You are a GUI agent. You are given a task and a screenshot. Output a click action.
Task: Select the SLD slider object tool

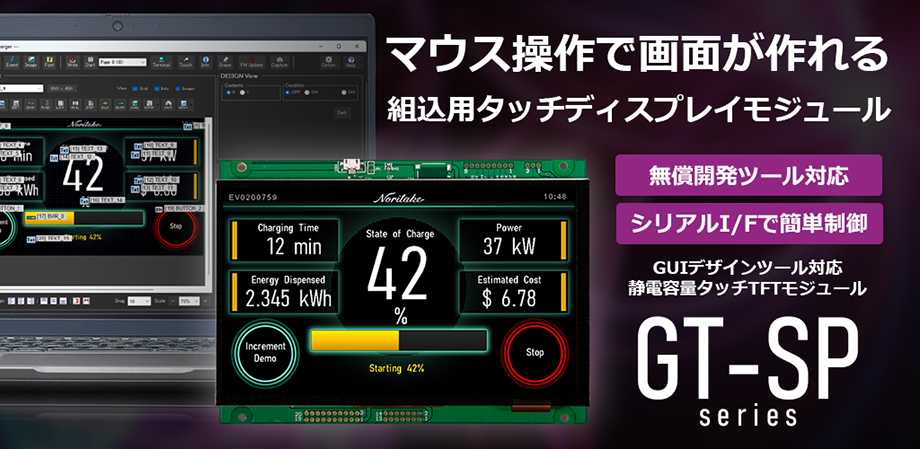click(x=105, y=104)
